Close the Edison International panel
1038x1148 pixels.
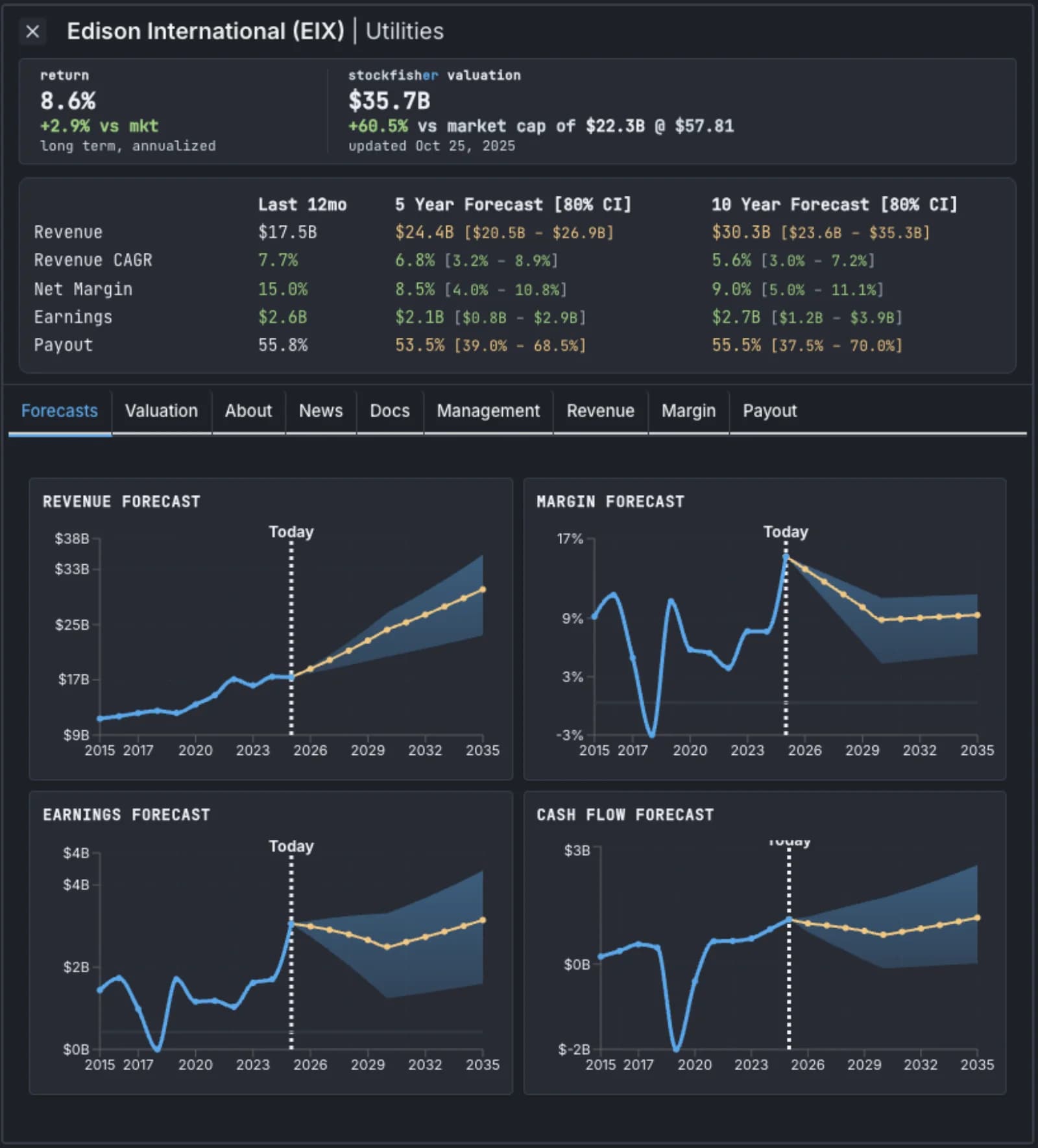pyautogui.click(x=33, y=30)
